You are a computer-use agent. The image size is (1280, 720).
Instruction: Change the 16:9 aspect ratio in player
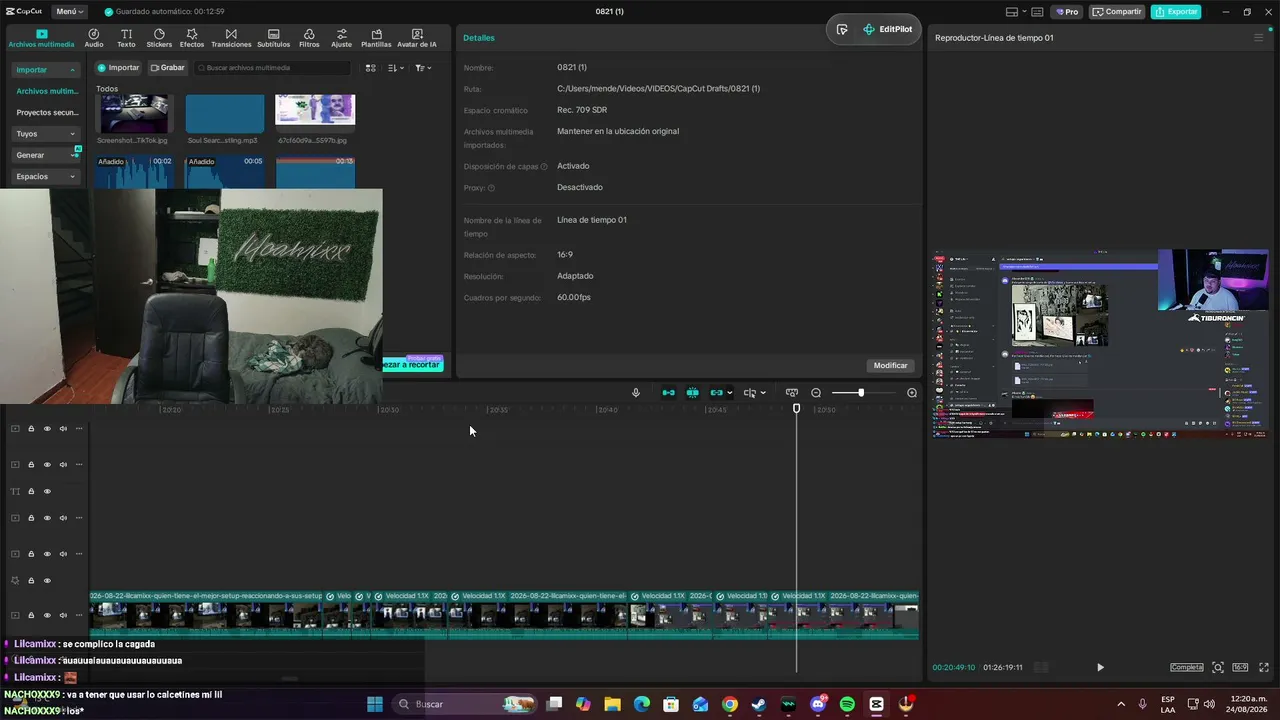point(1240,667)
